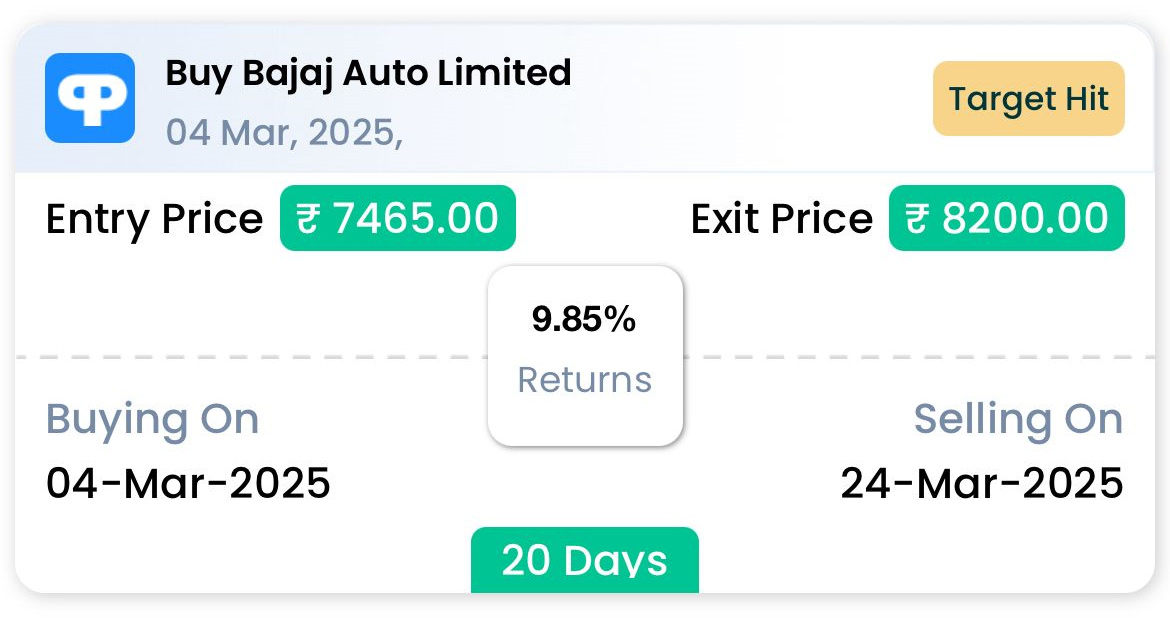Viewport: 1170px width, 618px height.
Task: Select the Target Hit status badge
Action: tap(1028, 99)
